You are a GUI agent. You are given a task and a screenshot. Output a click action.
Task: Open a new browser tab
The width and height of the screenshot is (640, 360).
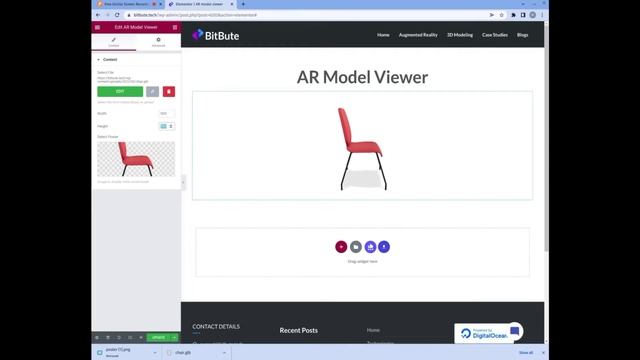[x=243, y=4]
